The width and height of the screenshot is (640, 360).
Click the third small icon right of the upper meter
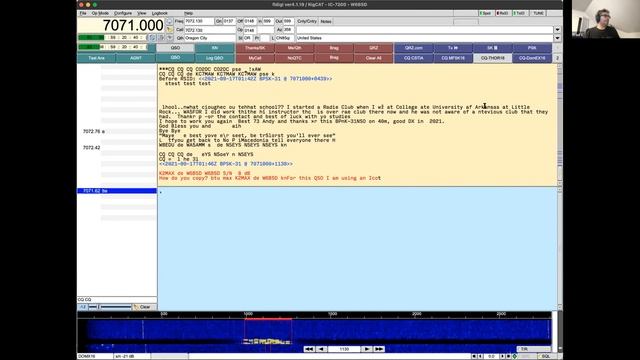(x=169, y=38)
